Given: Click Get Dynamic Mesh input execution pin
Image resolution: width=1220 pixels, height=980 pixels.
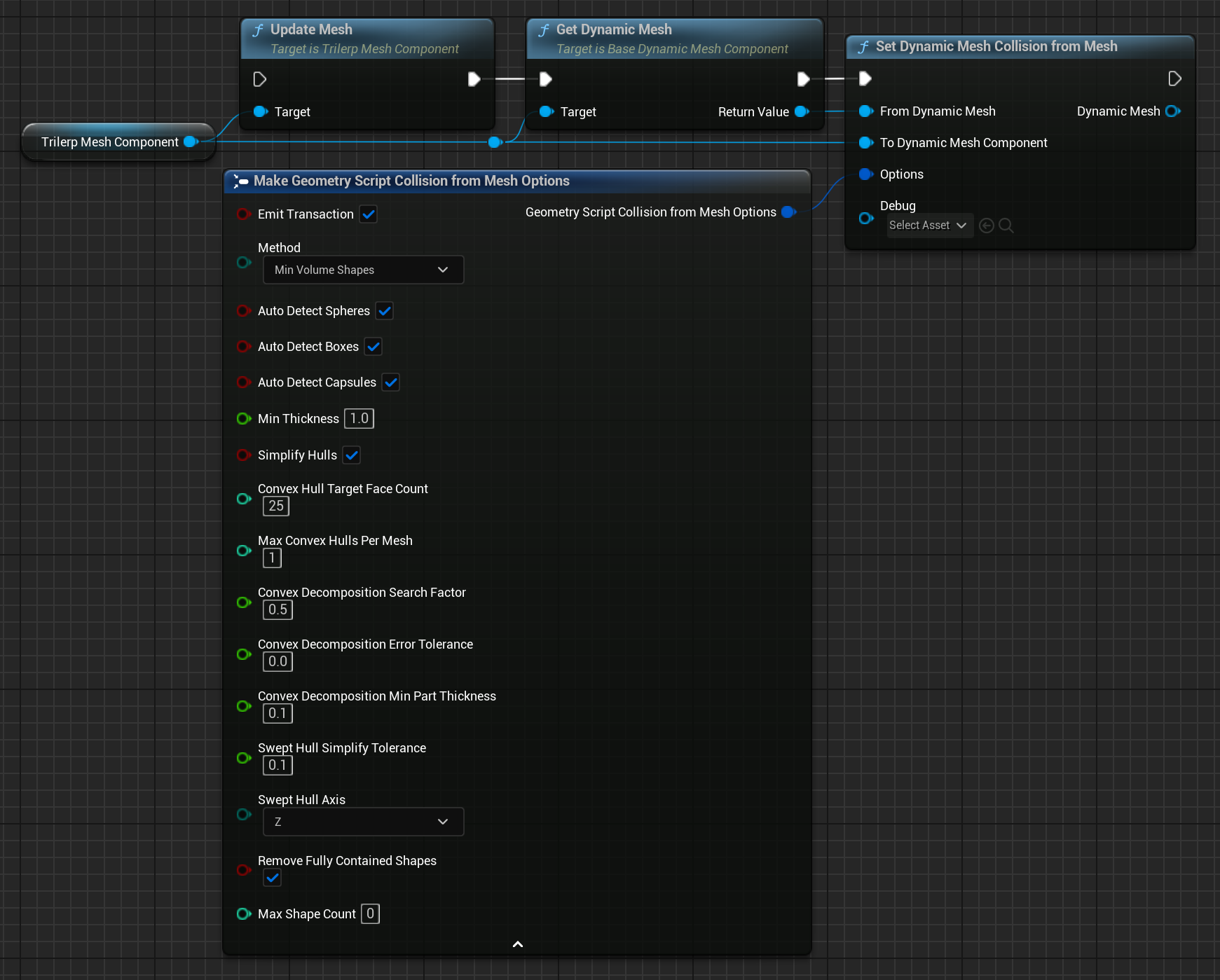Looking at the screenshot, I should [x=545, y=79].
